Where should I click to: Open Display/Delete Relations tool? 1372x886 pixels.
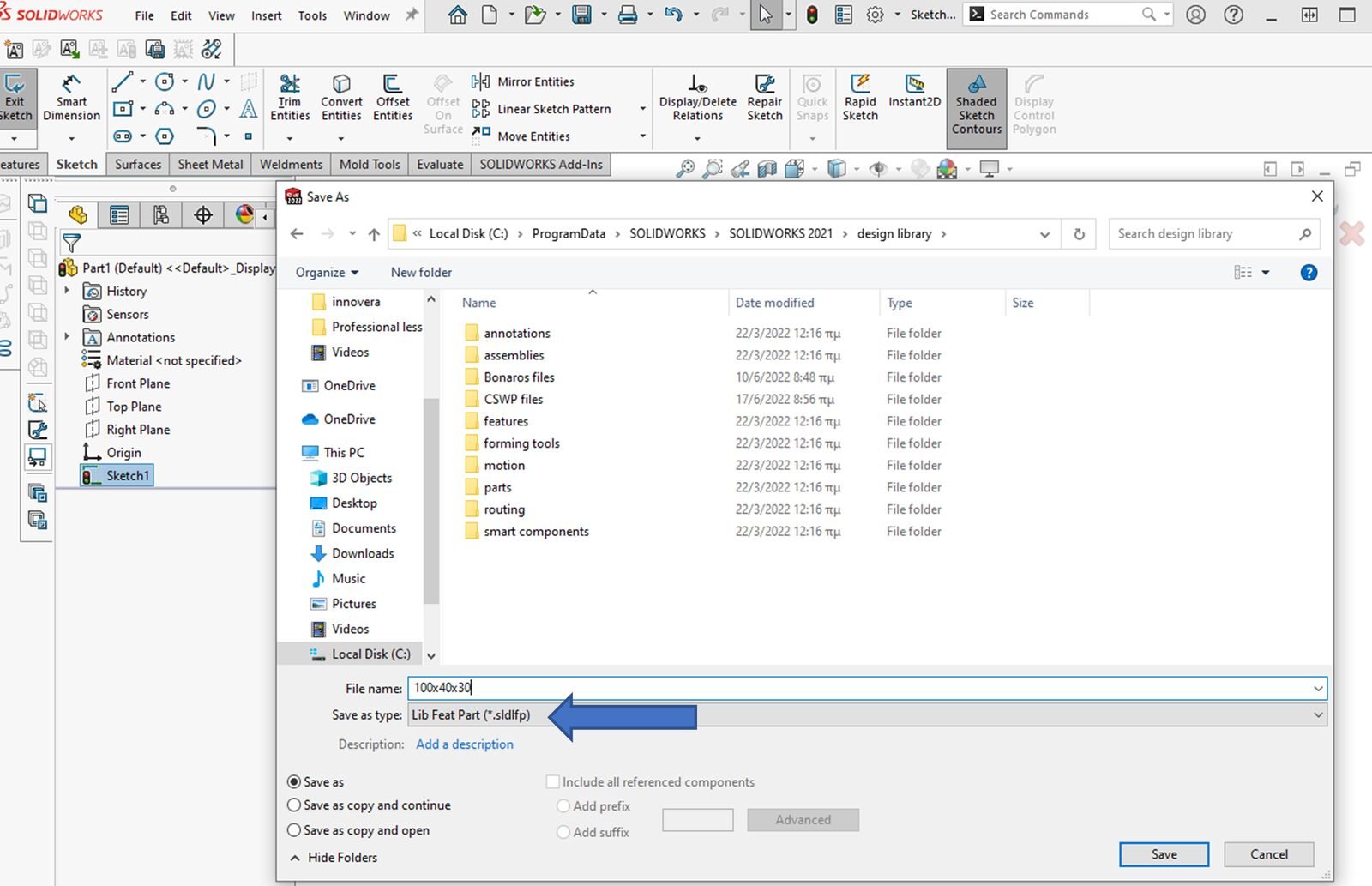click(697, 97)
